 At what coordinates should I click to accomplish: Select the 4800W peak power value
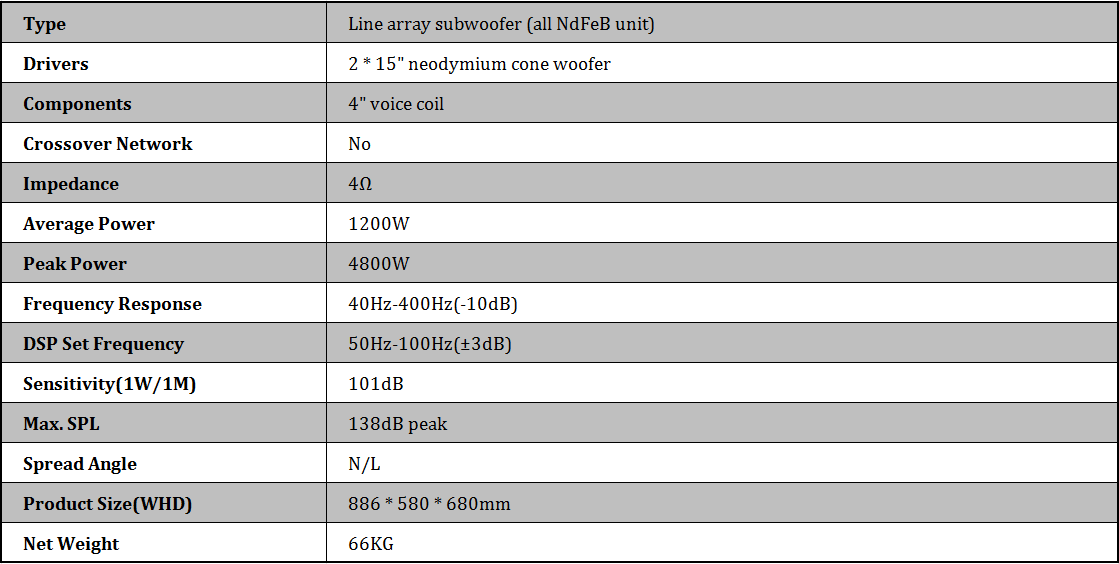(379, 264)
